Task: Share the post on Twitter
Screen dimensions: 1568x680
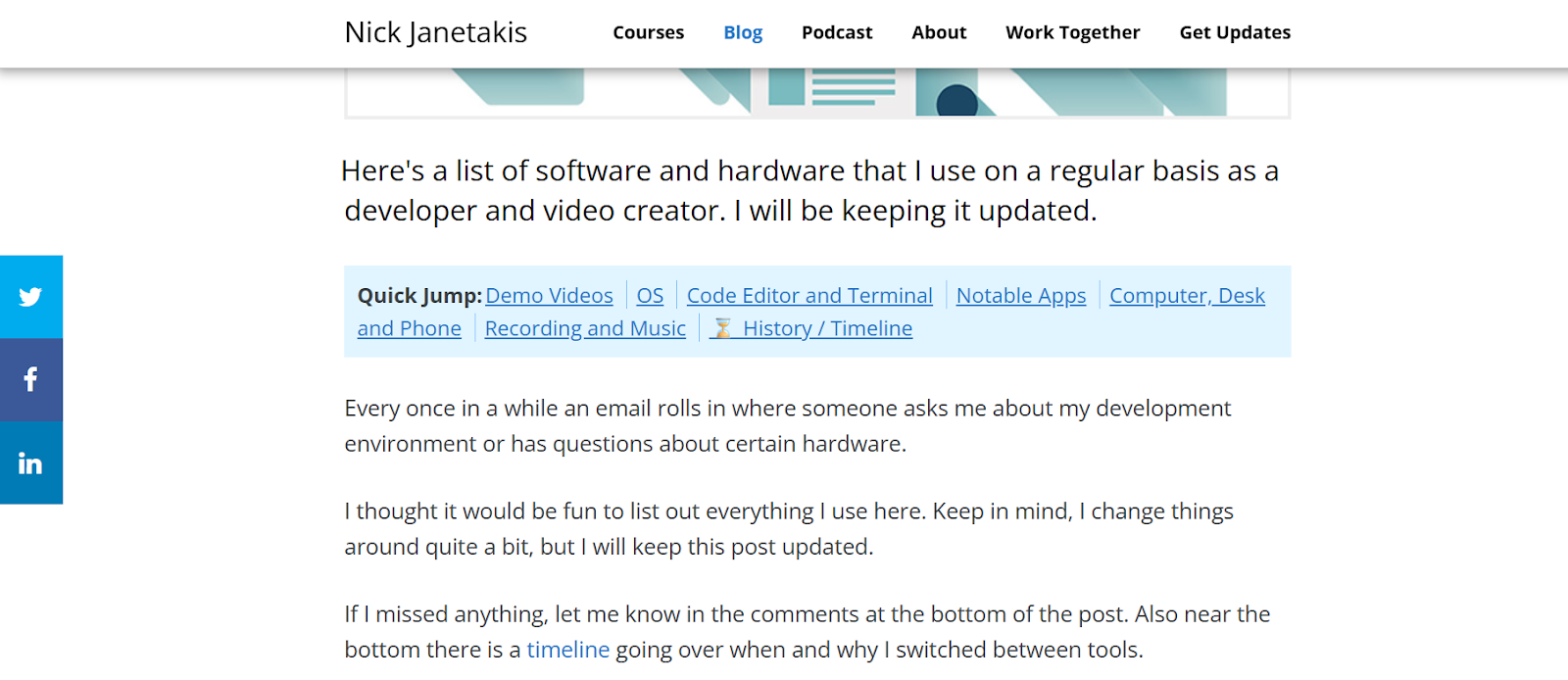Action: (31, 297)
